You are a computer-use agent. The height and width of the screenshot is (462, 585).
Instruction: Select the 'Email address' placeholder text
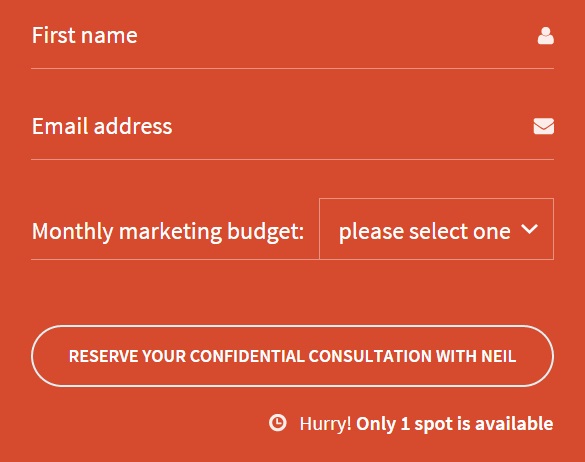(x=102, y=126)
